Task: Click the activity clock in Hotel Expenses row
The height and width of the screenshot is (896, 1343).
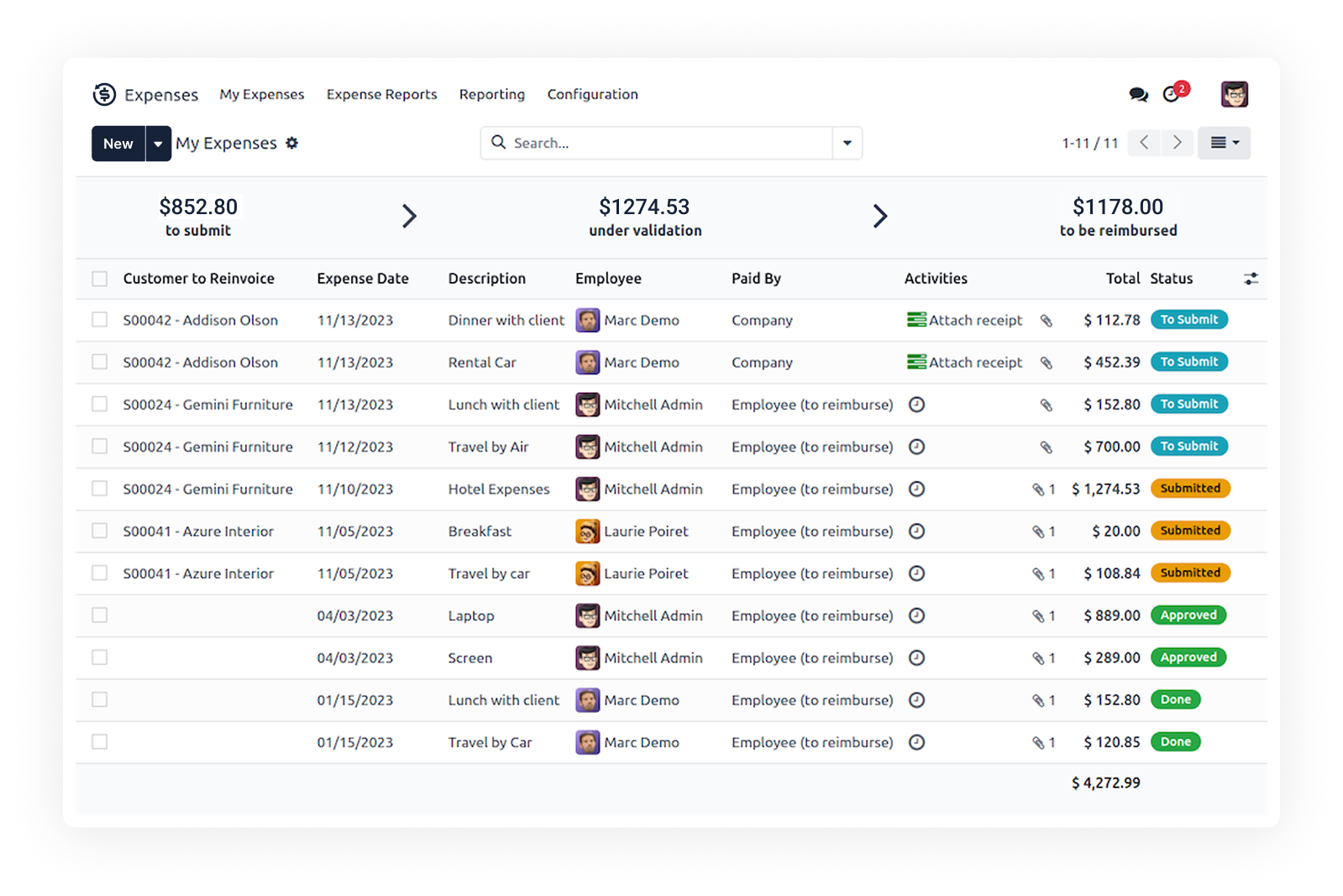Action: (x=917, y=489)
